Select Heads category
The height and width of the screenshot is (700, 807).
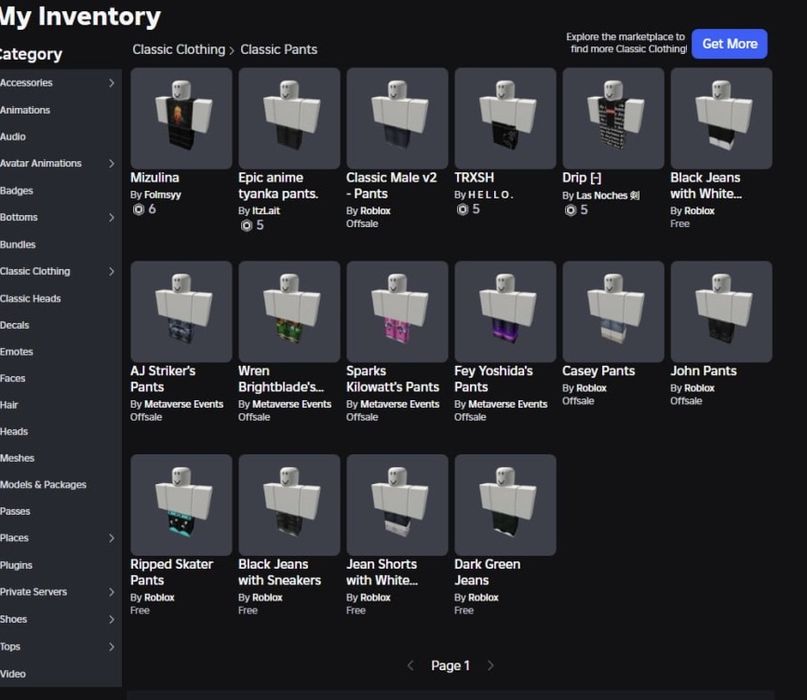[14, 432]
